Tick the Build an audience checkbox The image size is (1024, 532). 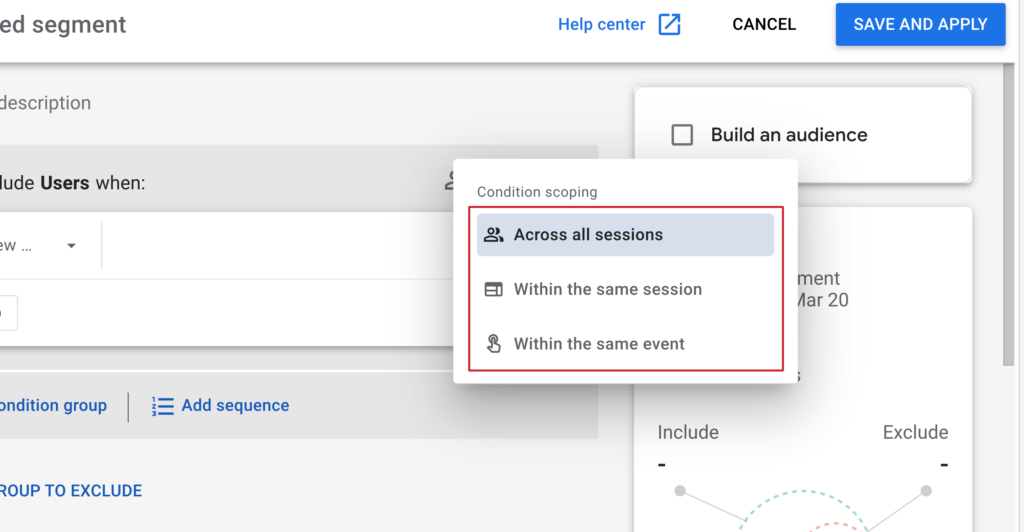682,135
